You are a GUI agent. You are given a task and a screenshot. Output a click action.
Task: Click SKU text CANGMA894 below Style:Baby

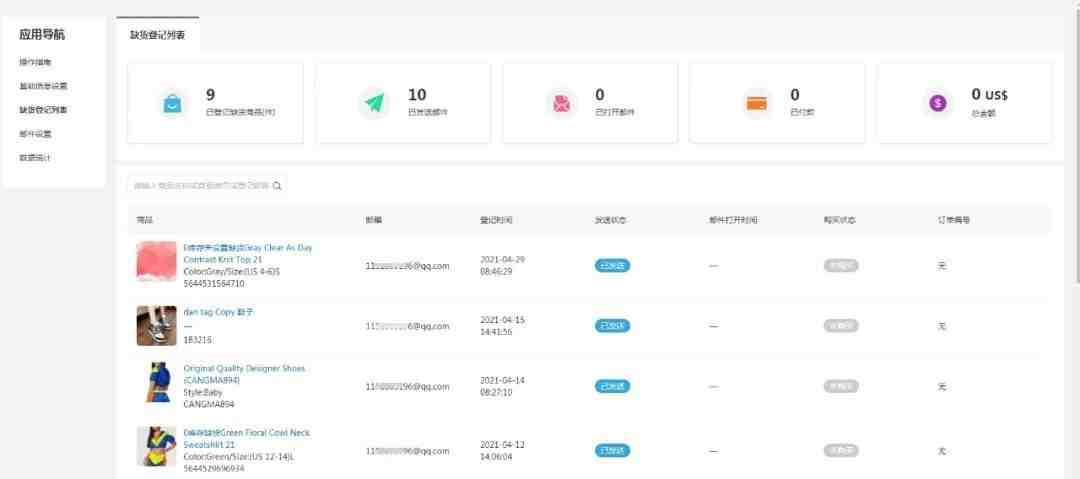pyautogui.click(x=207, y=405)
